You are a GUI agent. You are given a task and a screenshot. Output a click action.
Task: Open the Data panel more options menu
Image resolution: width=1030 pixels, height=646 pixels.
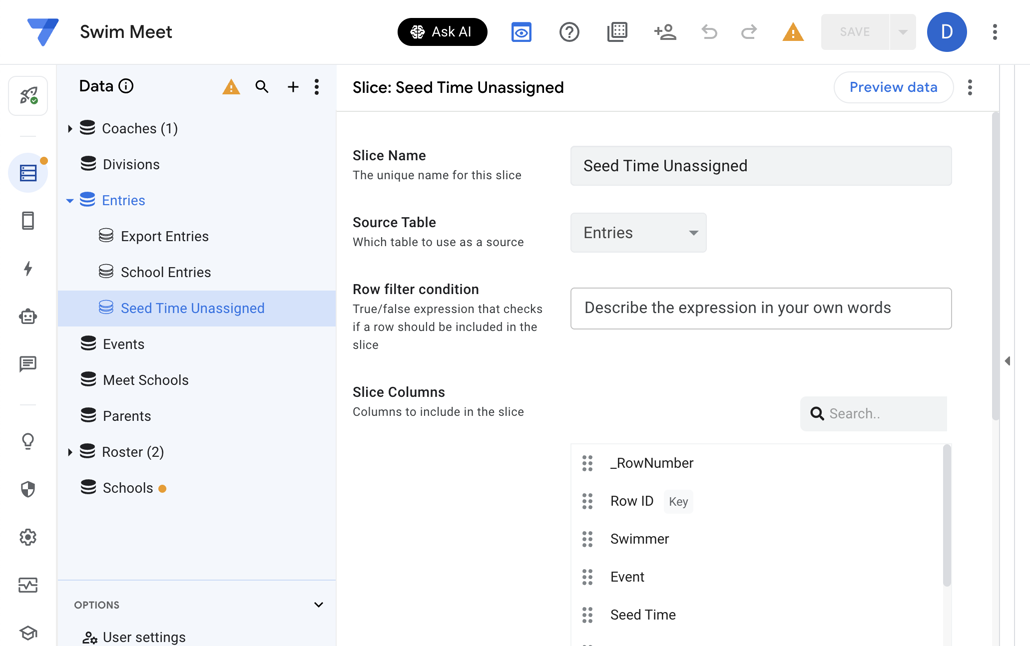coord(317,87)
